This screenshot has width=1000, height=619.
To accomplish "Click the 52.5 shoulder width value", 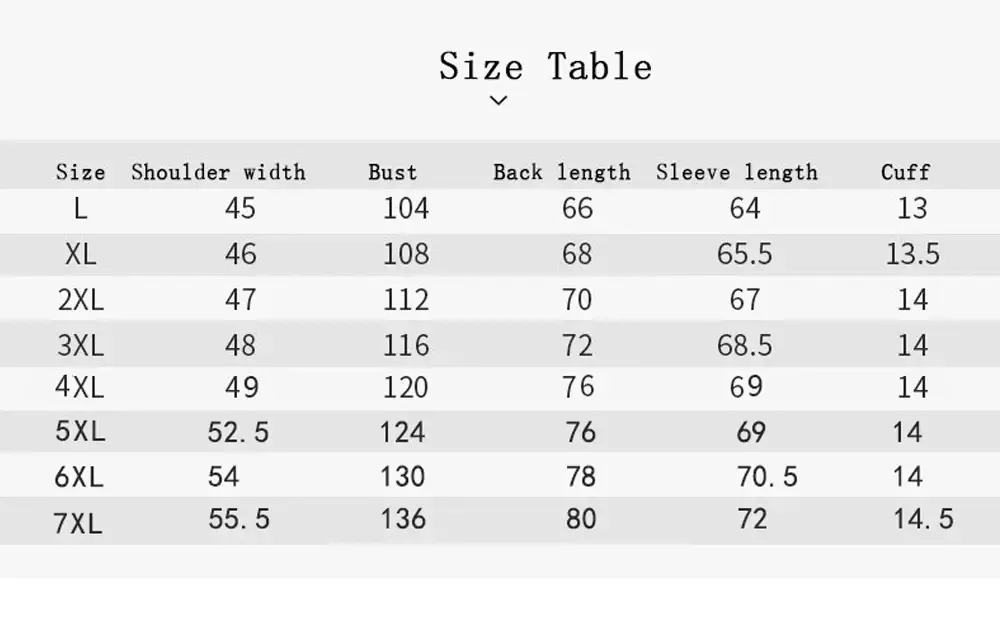I will coord(238,432).
